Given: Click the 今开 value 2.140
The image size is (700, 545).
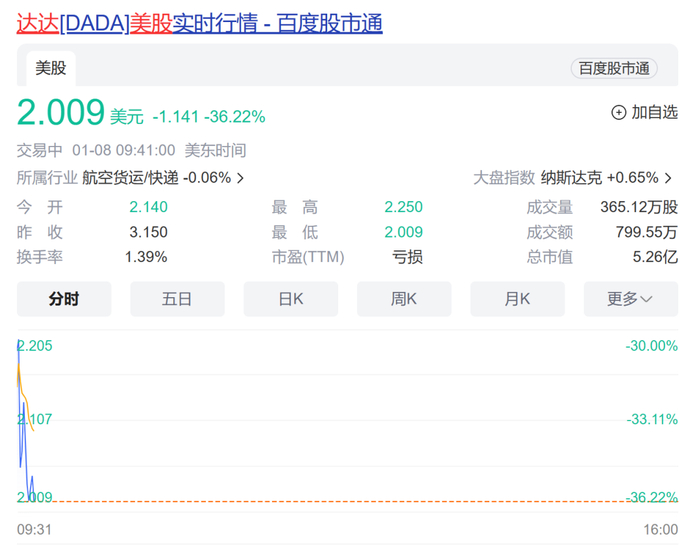Looking at the screenshot, I should point(148,207).
